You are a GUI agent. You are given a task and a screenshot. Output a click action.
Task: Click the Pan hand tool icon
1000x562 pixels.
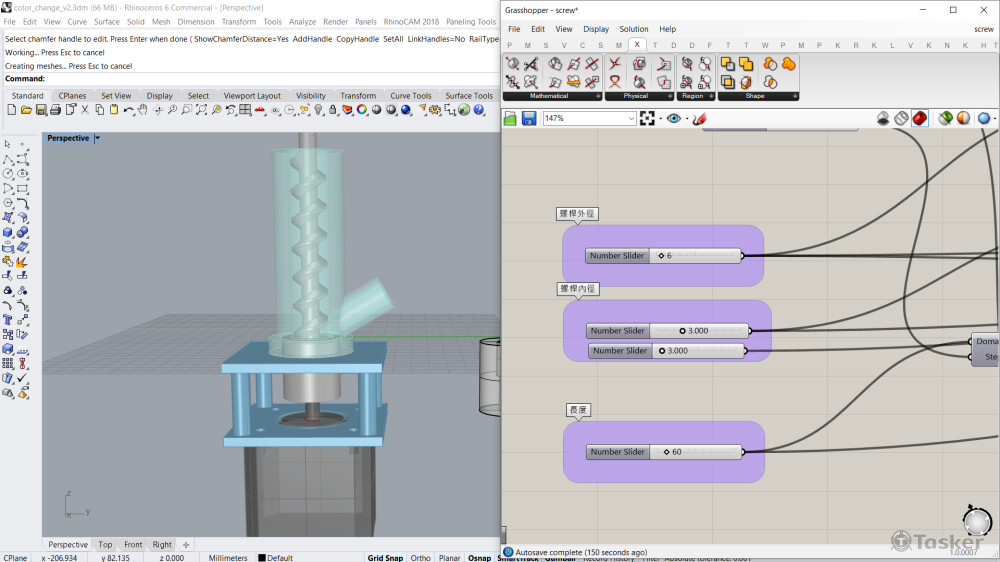pyautogui.click(x=144, y=110)
